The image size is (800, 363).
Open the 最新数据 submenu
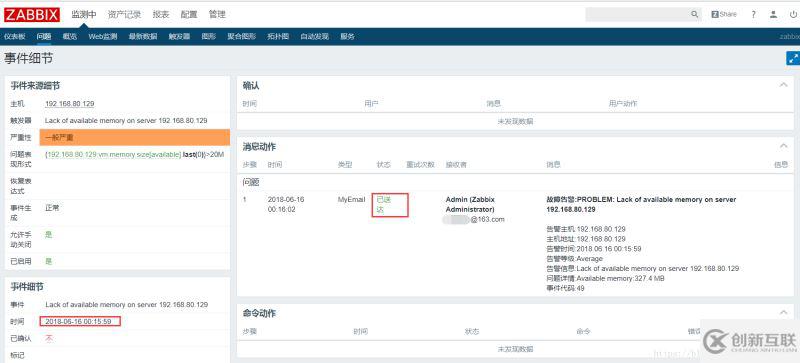click(143, 36)
